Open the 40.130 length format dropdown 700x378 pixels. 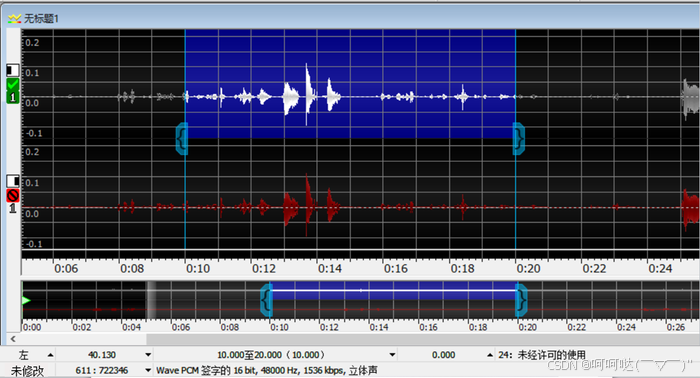tap(148, 355)
